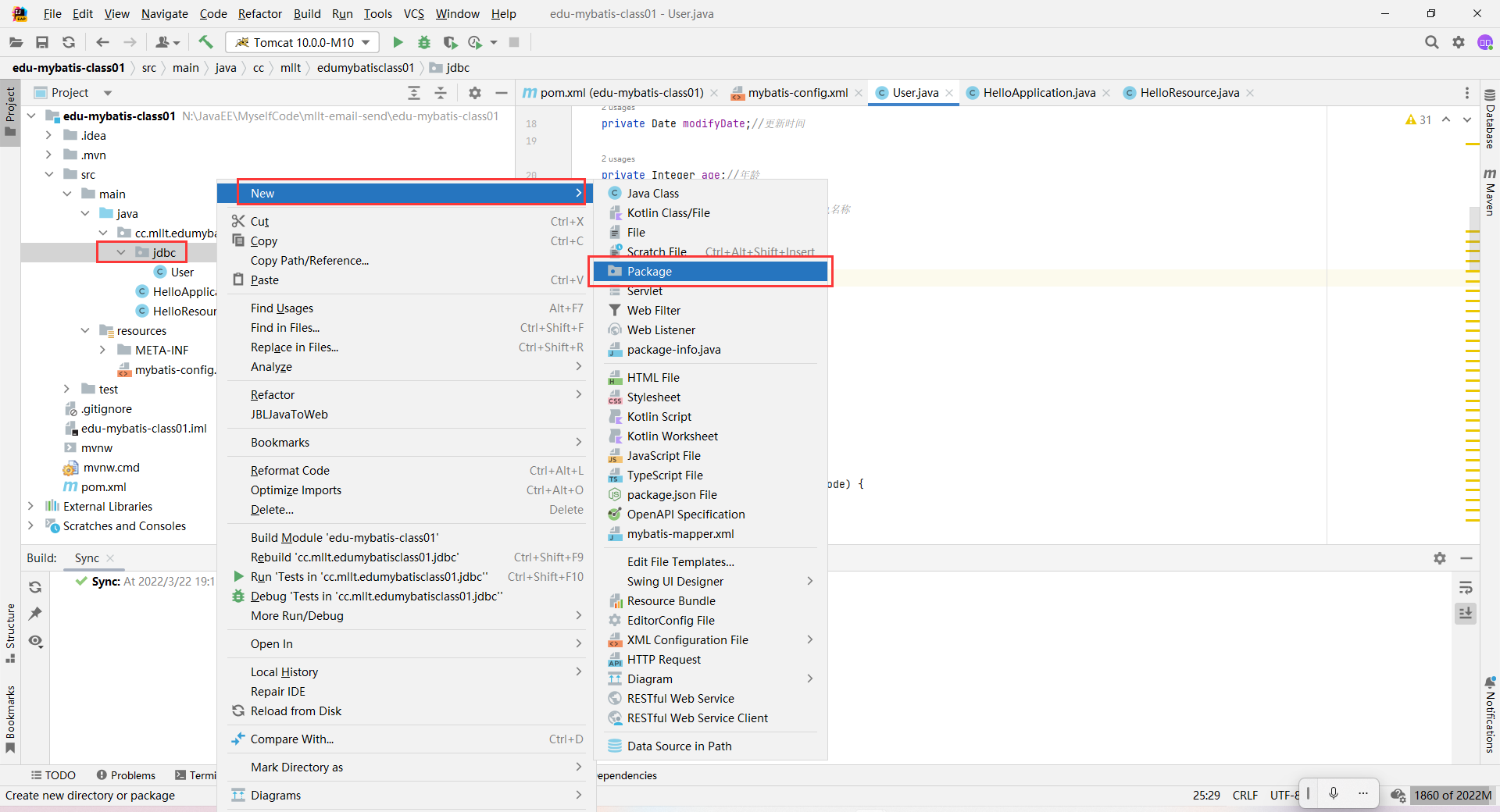The width and height of the screenshot is (1500, 812).
Task: Collapse the src folder in tree
Action: click(x=48, y=174)
